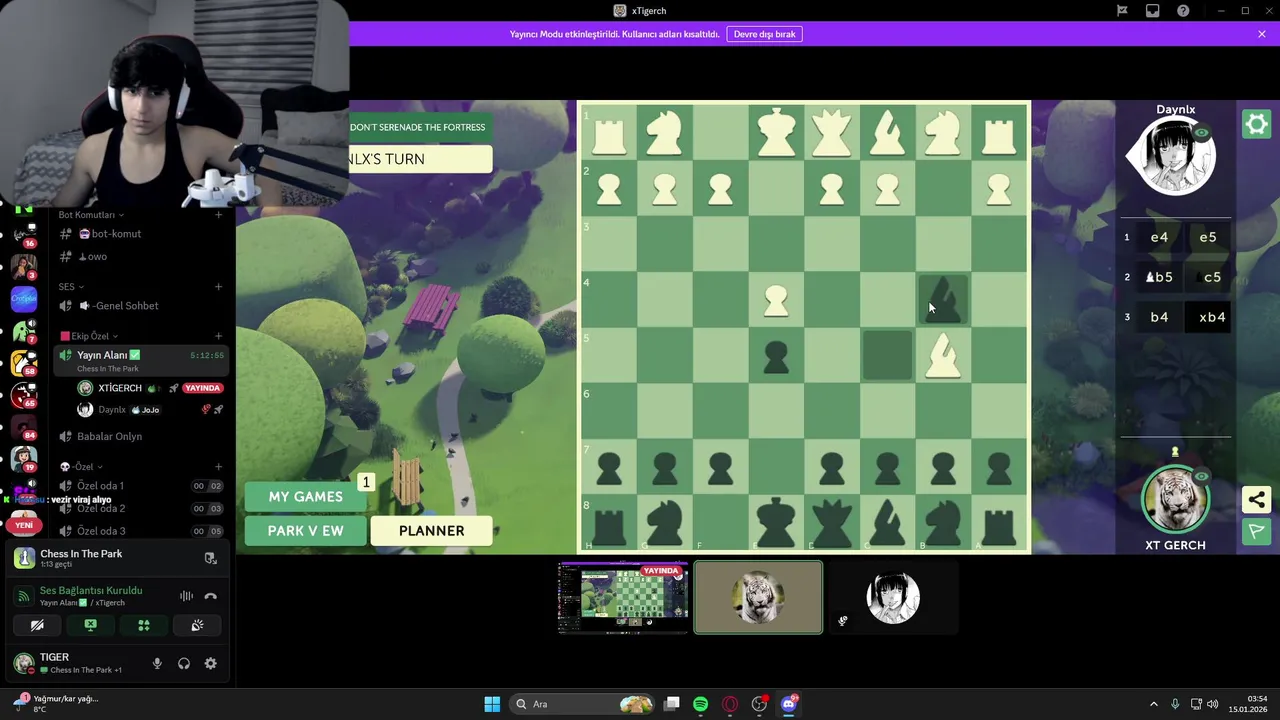The image size is (1280, 720).
Task: Open server icon with 84 badge
Action: pyautogui.click(x=23, y=427)
